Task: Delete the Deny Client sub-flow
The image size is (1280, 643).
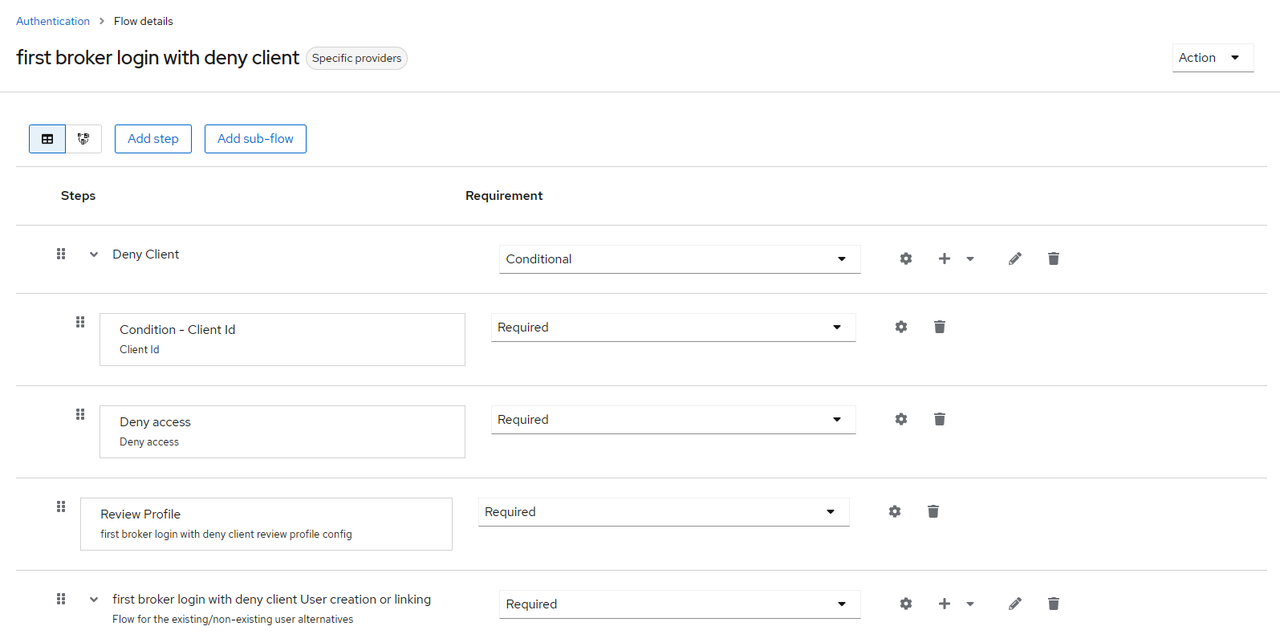Action: pyautogui.click(x=1053, y=259)
